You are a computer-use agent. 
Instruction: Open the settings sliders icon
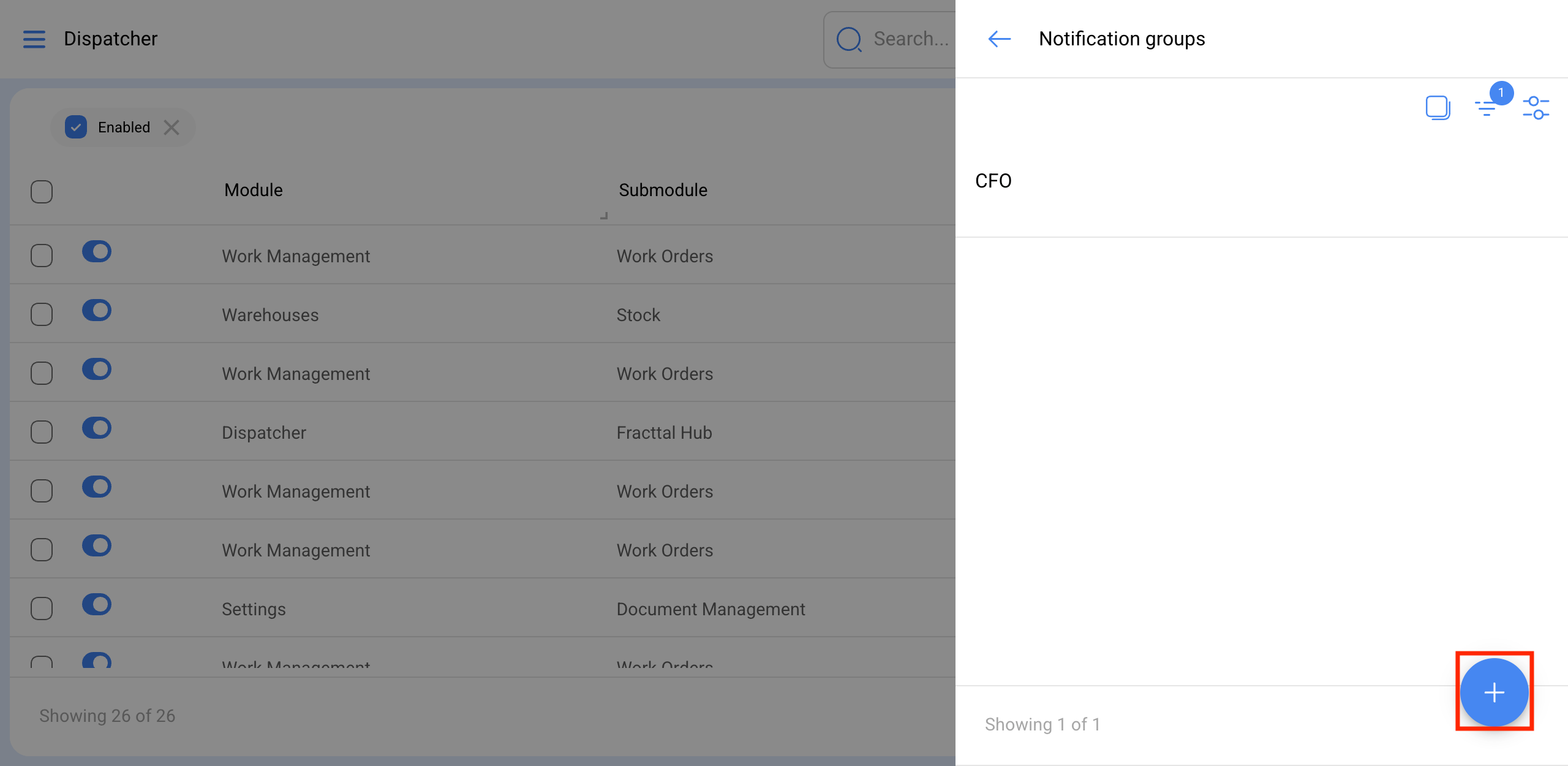point(1536,108)
